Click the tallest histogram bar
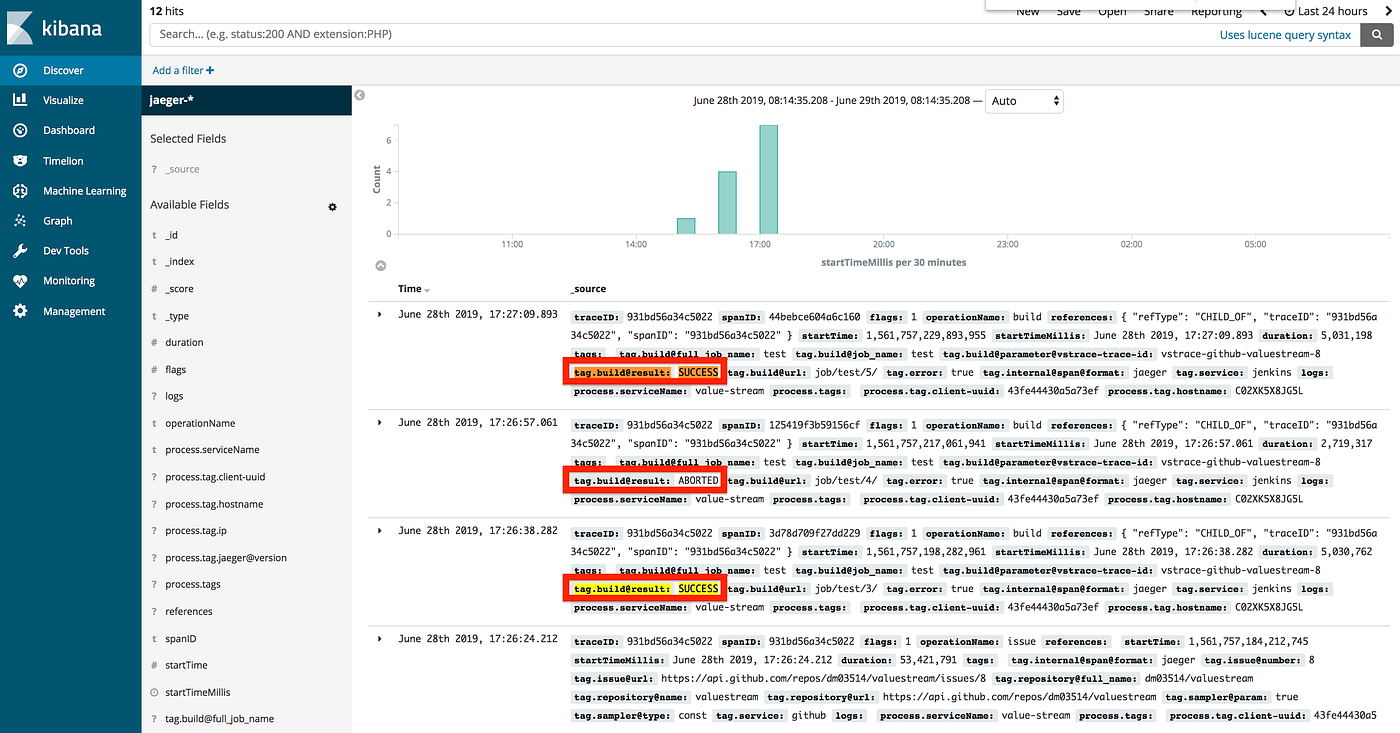The image size is (1400, 733). tap(768, 180)
